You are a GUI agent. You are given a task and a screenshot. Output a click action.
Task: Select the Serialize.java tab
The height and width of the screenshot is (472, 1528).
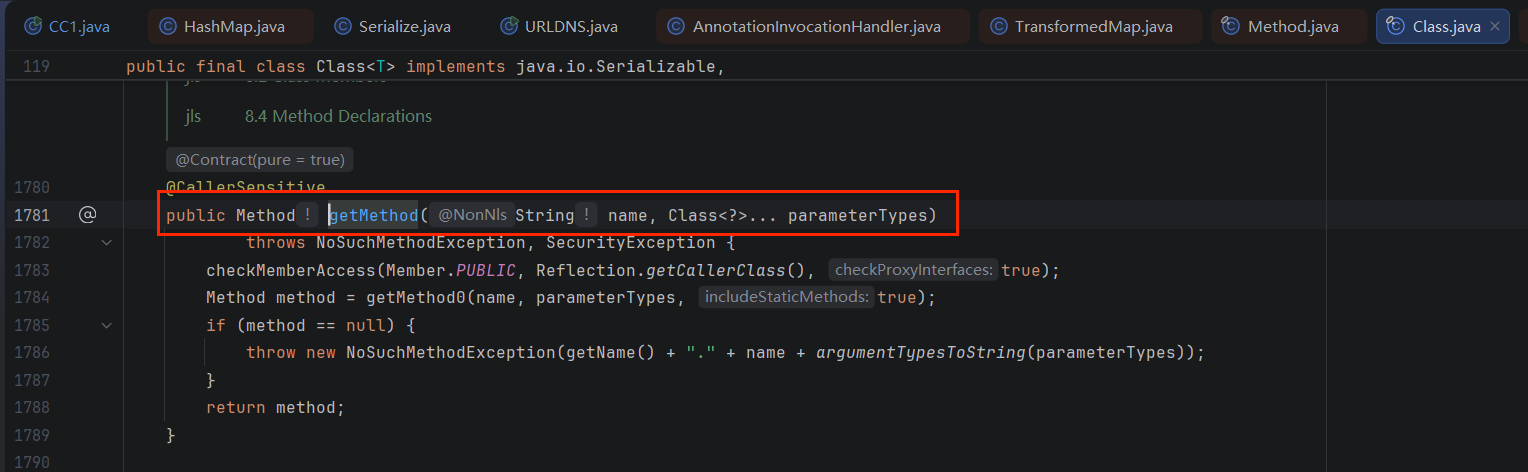[393, 26]
